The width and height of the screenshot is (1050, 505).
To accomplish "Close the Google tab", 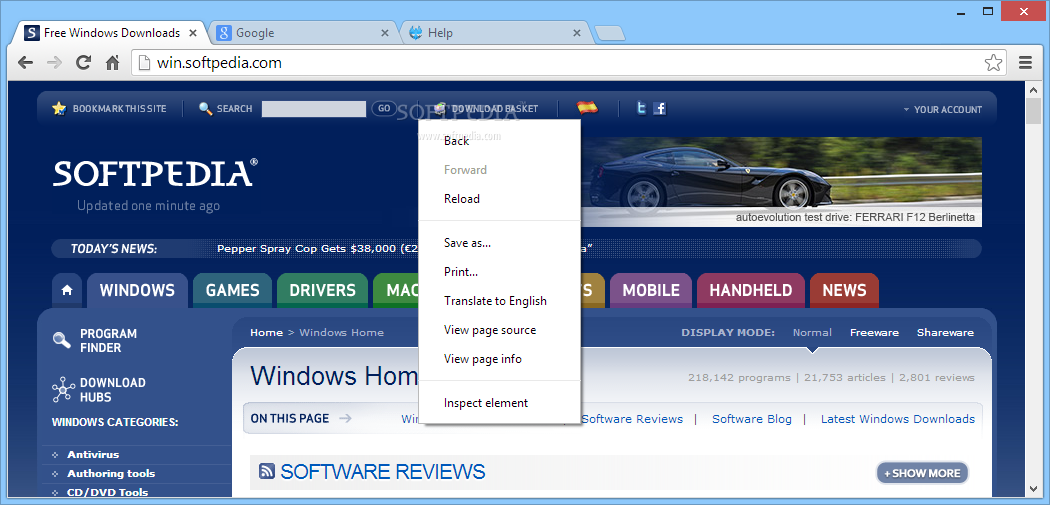I will pyautogui.click(x=385, y=33).
